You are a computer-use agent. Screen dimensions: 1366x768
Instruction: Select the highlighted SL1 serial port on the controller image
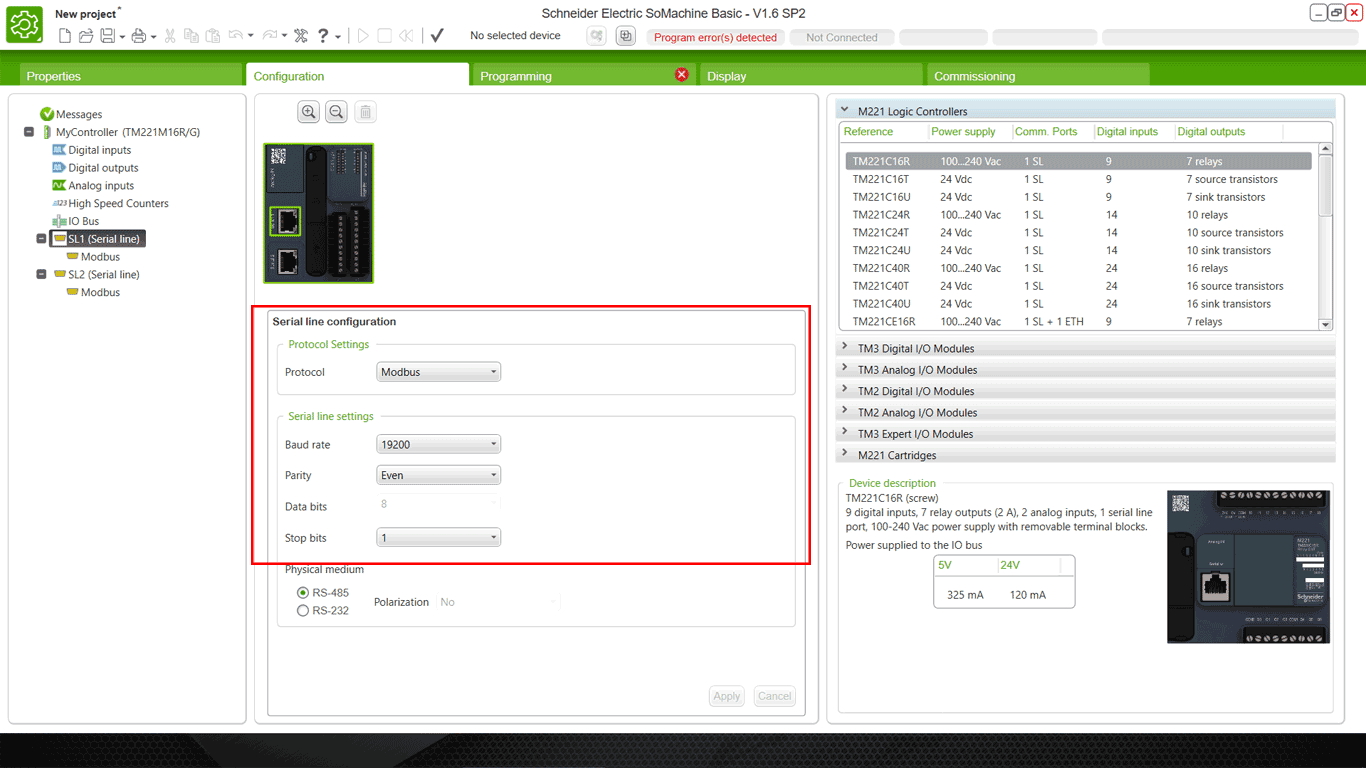[287, 221]
